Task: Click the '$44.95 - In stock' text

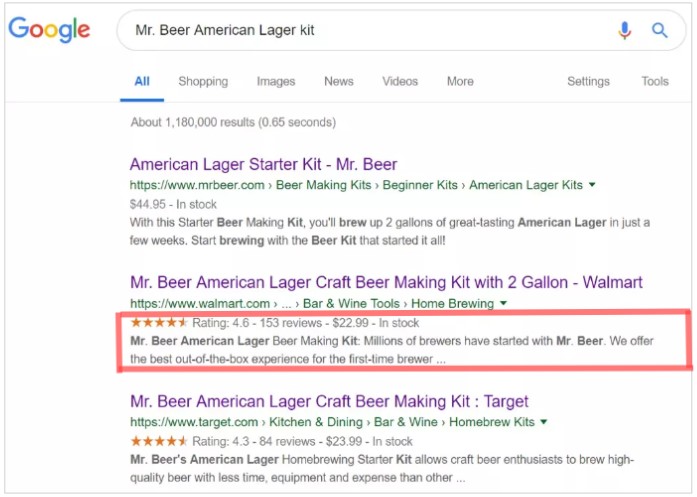Action: coord(173,204)
